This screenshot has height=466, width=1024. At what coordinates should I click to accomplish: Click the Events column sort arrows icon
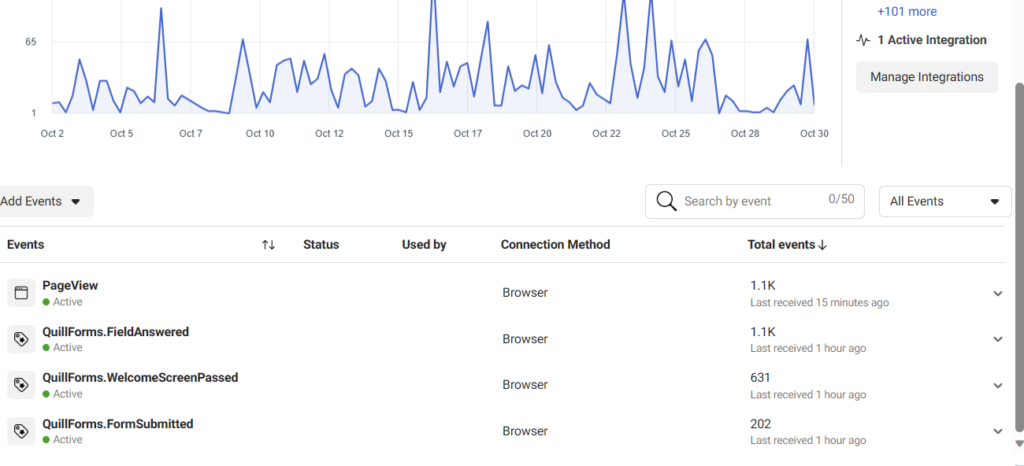click(x=268, y=245)
